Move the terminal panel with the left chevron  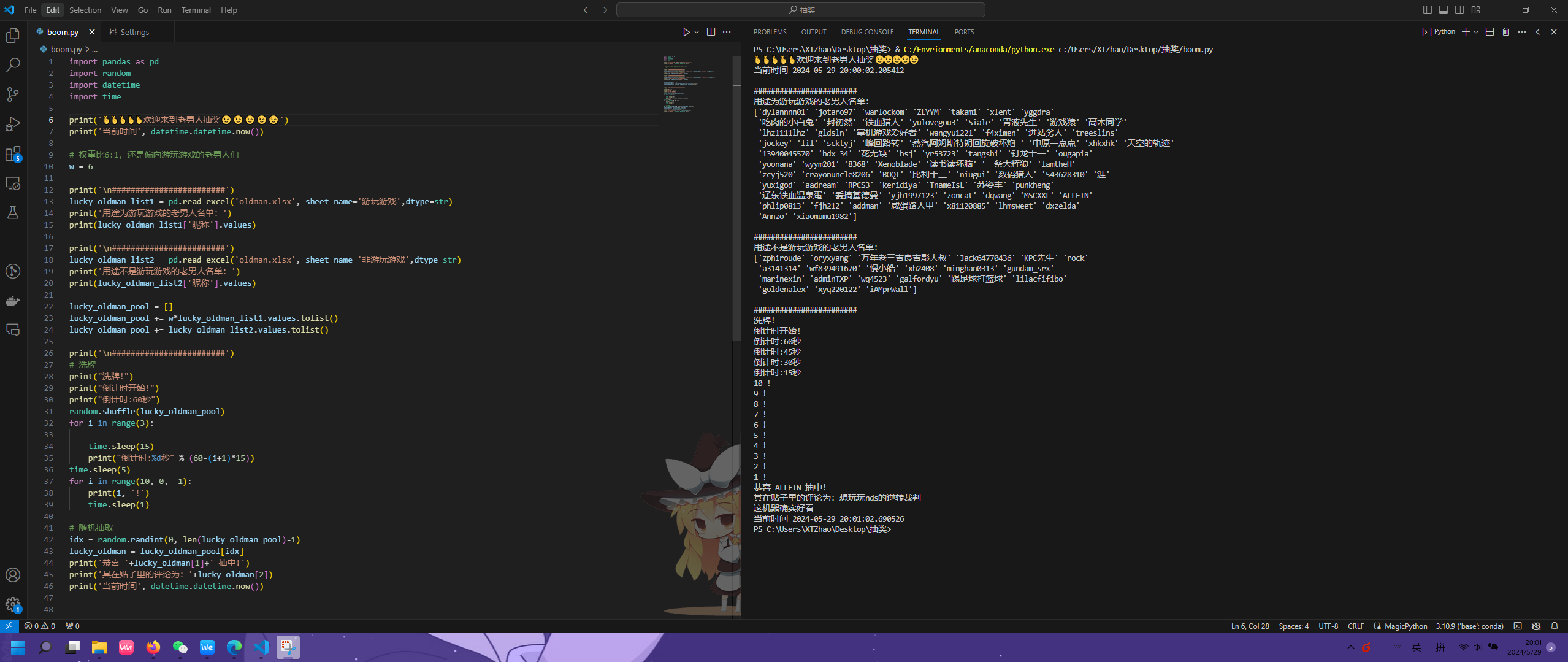coord(1538,32)
